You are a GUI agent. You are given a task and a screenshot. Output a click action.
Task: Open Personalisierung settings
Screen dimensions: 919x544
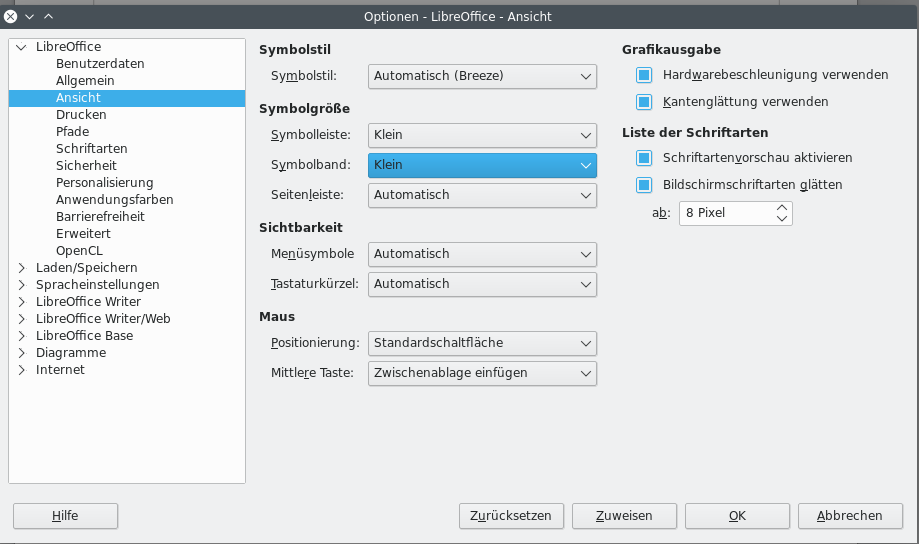104,182
